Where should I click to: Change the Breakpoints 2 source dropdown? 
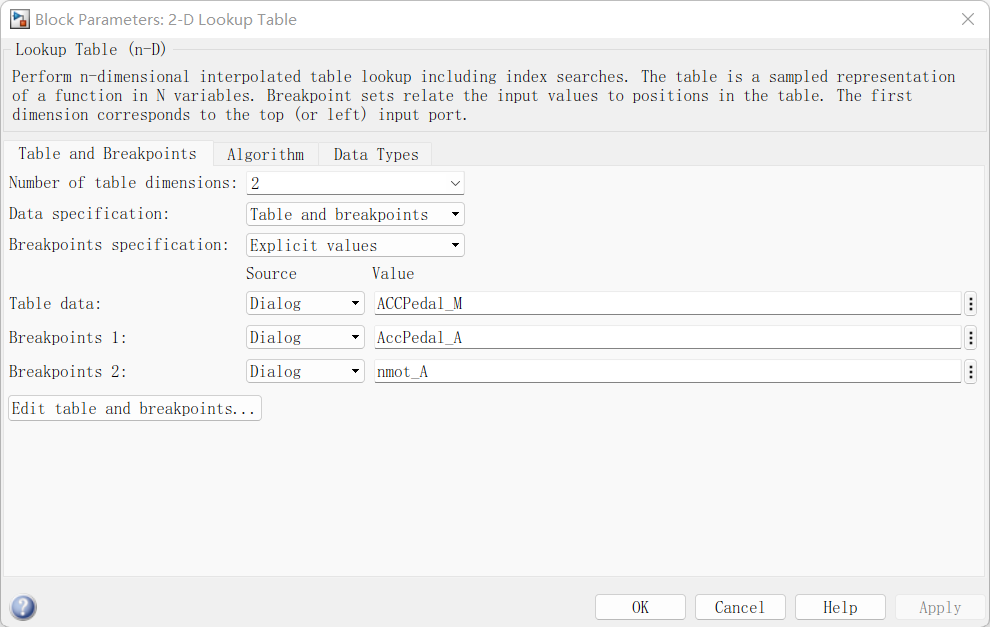pos(305,372)
